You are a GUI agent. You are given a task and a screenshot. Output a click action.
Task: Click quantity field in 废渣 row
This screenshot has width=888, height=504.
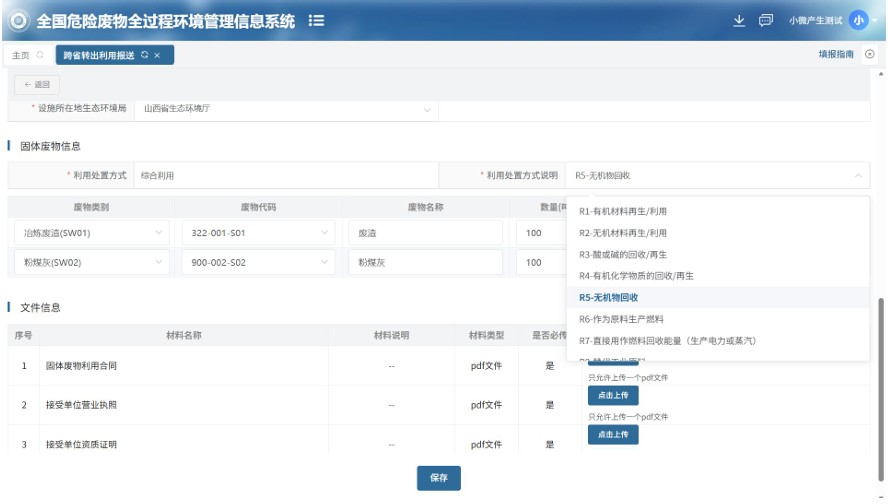coord(541,233)
